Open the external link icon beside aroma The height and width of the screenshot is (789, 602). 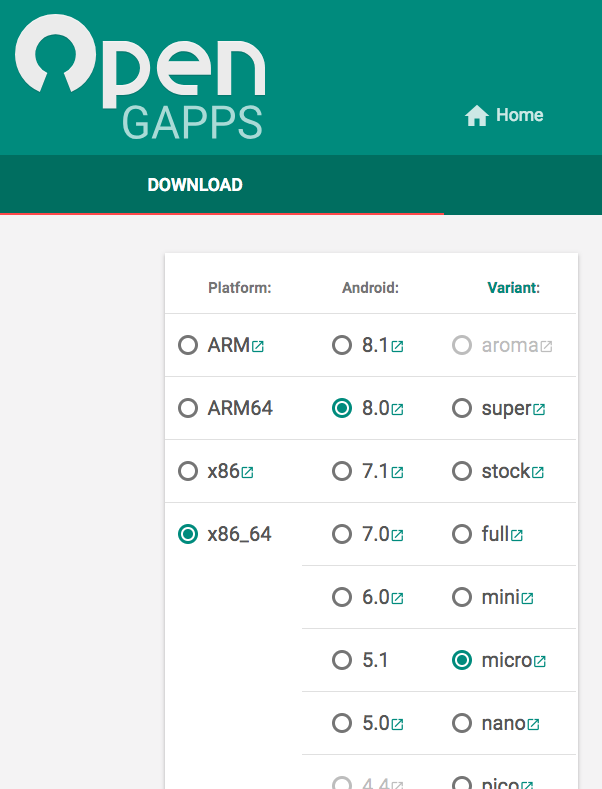click(546, 346)
